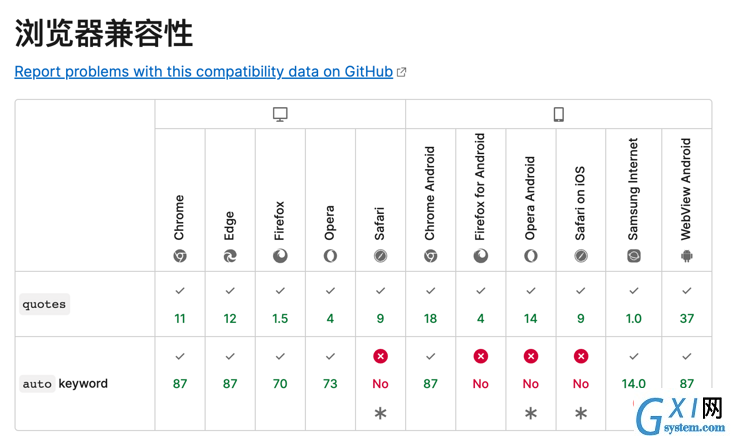
Task: Click the Samsung Internet browser icon
Action: 633,256
